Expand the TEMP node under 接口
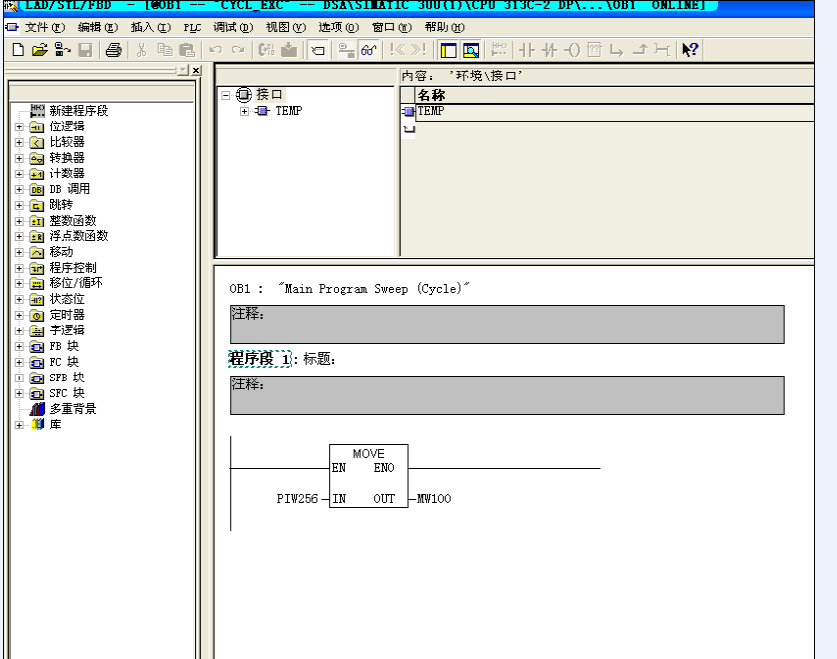 pyautogui.click(x=244, y=111)
